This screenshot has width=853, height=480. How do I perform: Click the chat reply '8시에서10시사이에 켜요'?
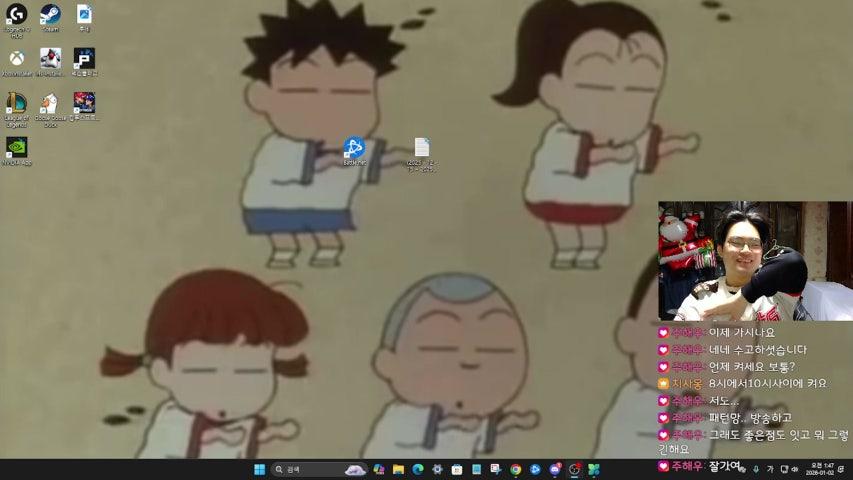point(768,384)
